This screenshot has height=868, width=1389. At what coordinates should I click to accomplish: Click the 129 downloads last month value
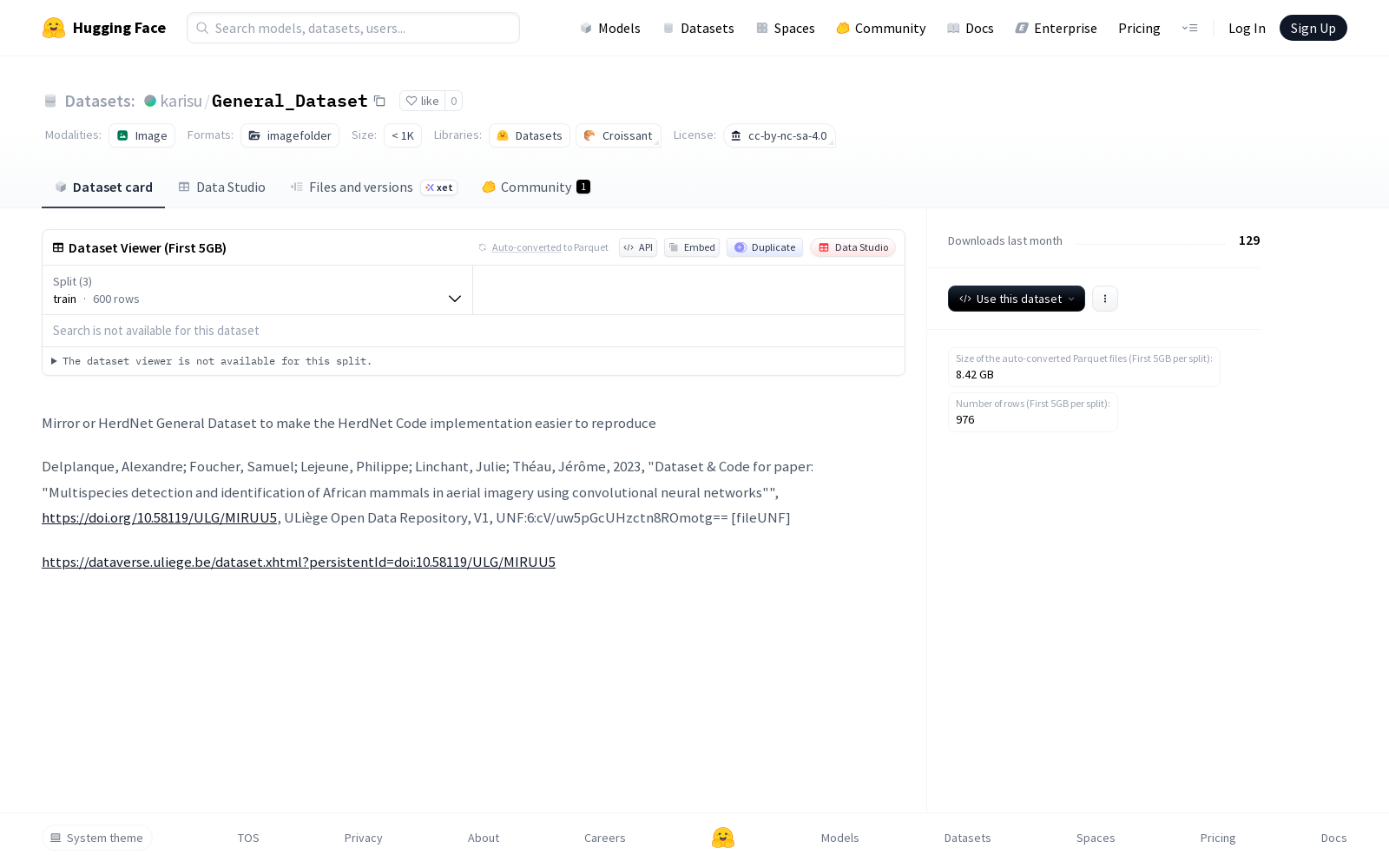tap(1249, 240)
